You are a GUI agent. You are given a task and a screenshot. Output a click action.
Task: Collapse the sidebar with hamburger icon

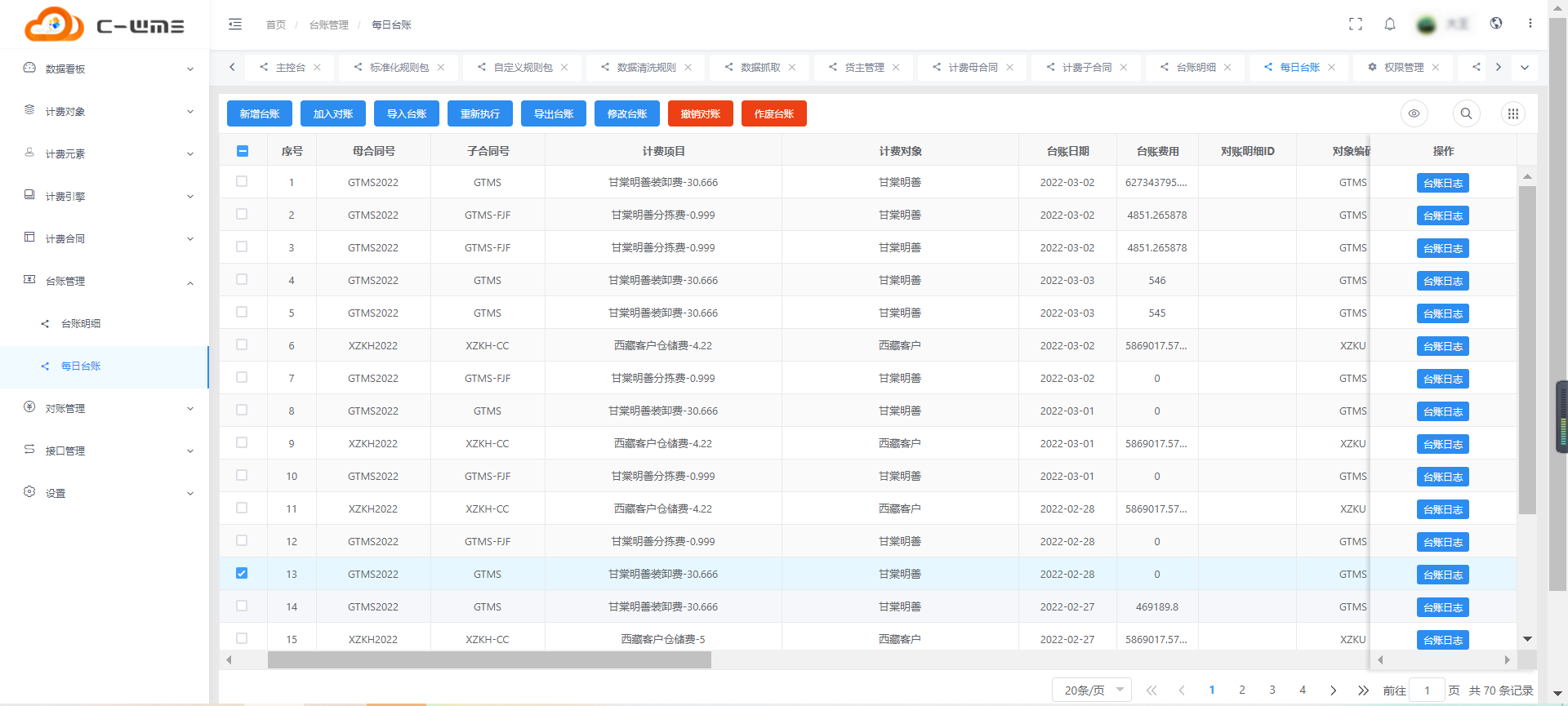(235, 24)
